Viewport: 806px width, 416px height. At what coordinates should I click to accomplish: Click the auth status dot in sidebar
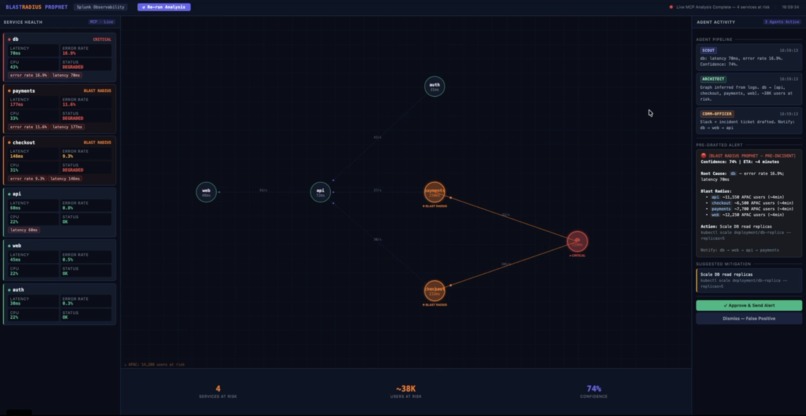point(9,290)
